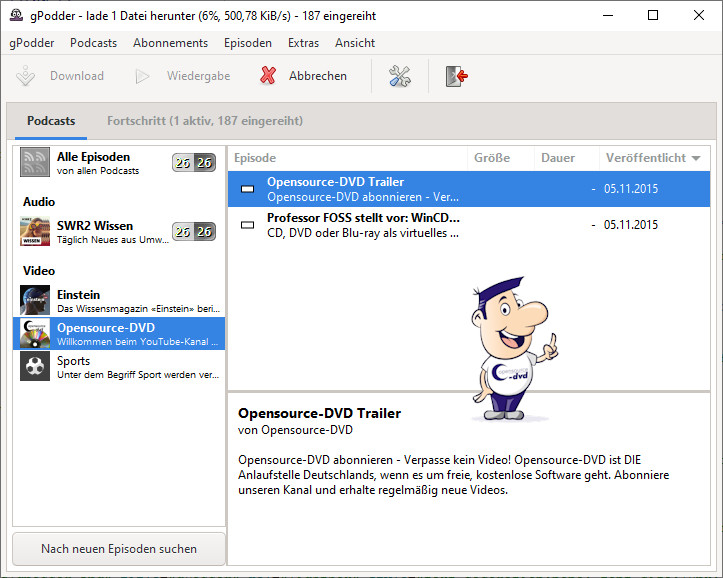Click video icon of Opensource-DVD Trailer episode
This screenshot has height=578, width=723.
click(248, 189)
